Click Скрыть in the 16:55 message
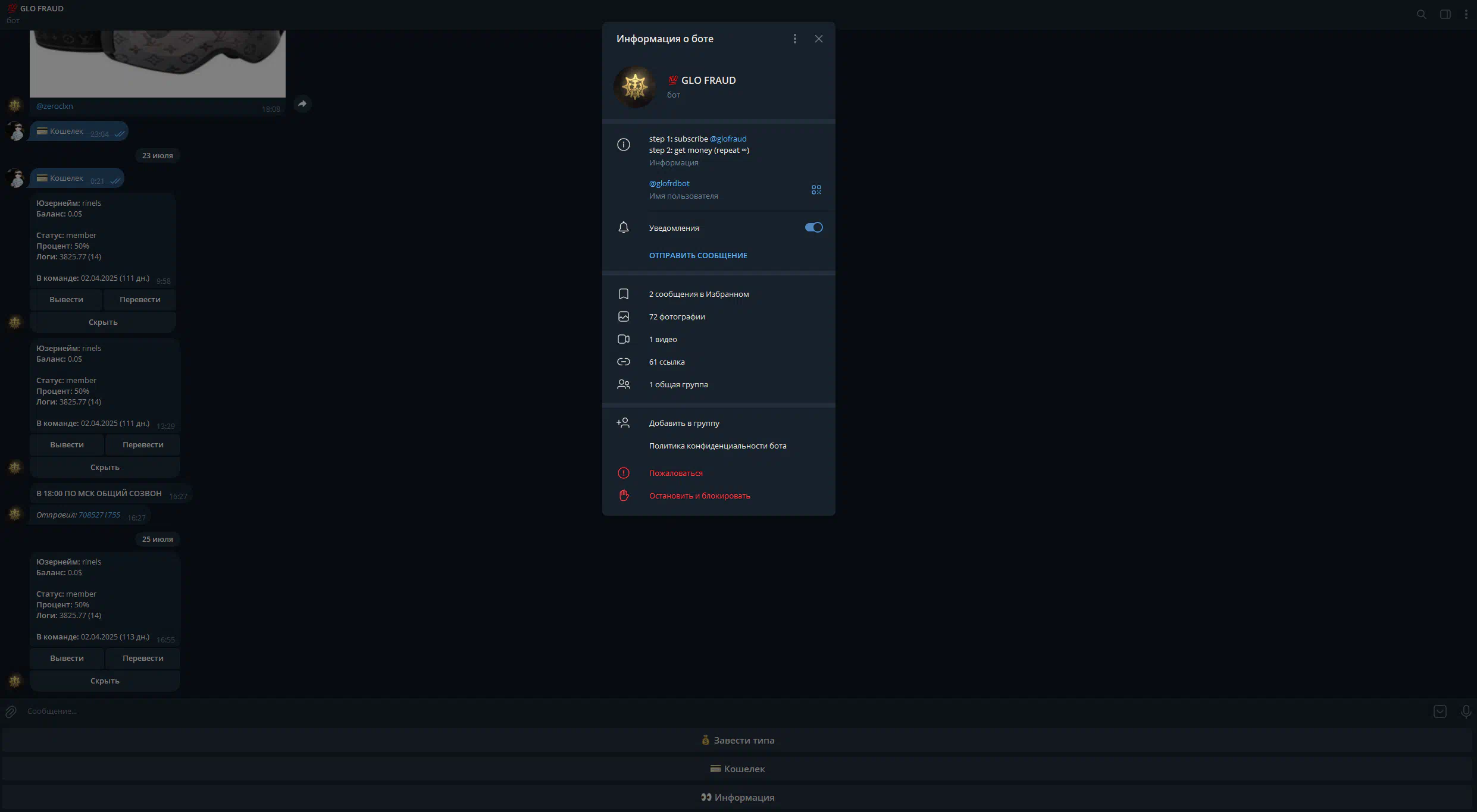1477x812 pixels. (x=105, y=681)
